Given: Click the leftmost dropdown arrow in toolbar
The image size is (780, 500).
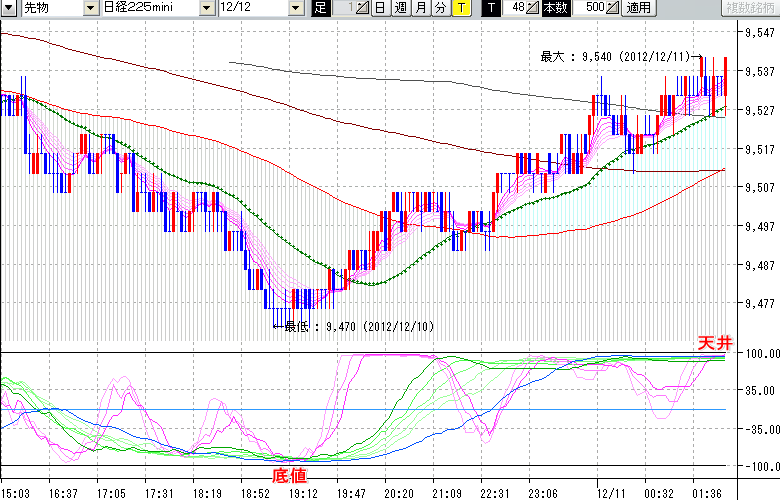Looking at the screenshot, I should 10,8.
